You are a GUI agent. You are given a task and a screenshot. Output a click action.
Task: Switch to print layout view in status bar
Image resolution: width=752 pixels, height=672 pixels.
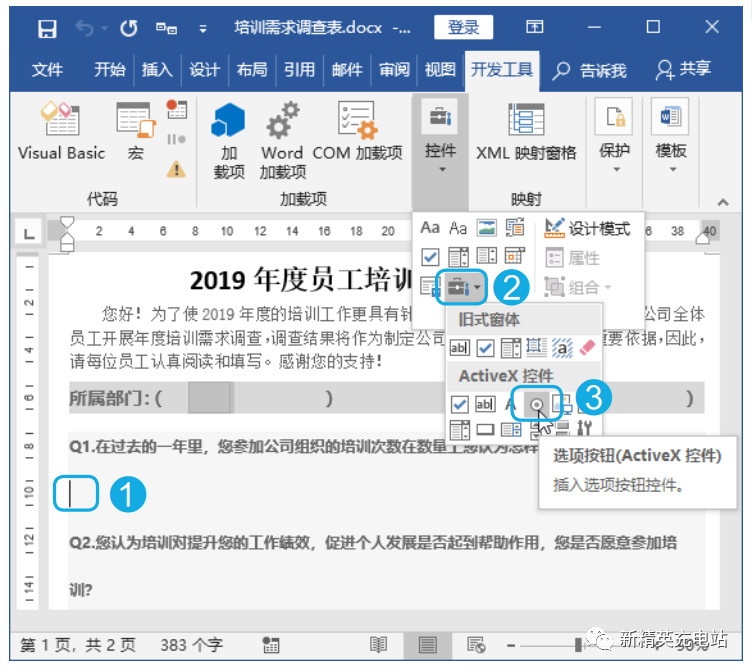427,645
